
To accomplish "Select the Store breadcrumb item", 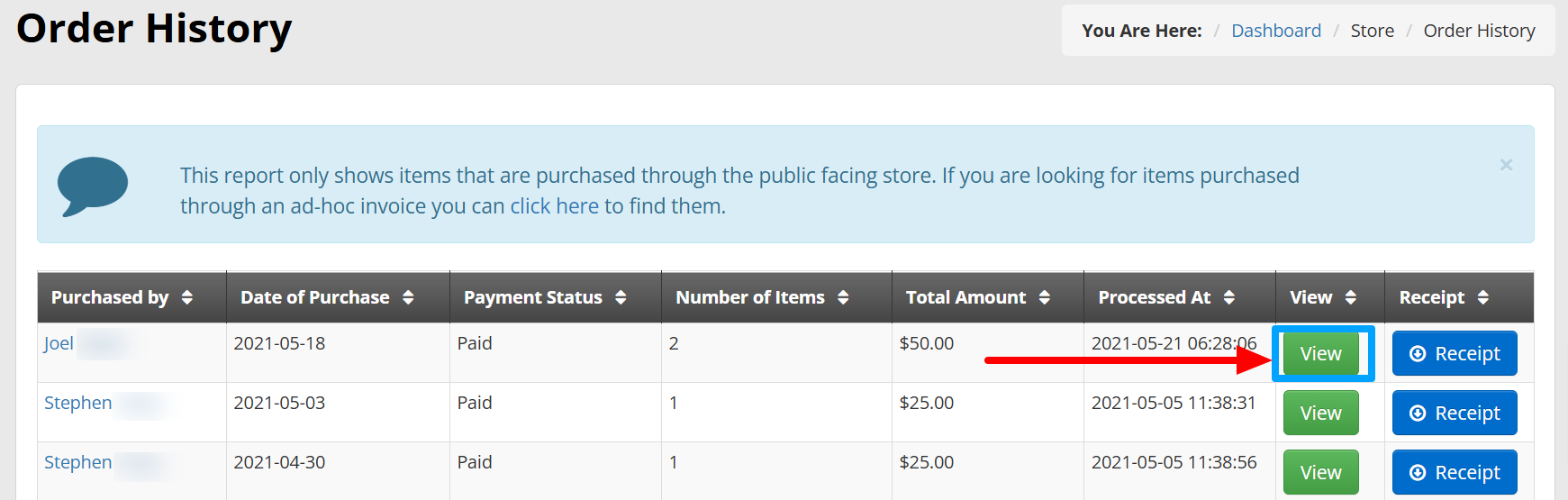I will point(1373,31).
